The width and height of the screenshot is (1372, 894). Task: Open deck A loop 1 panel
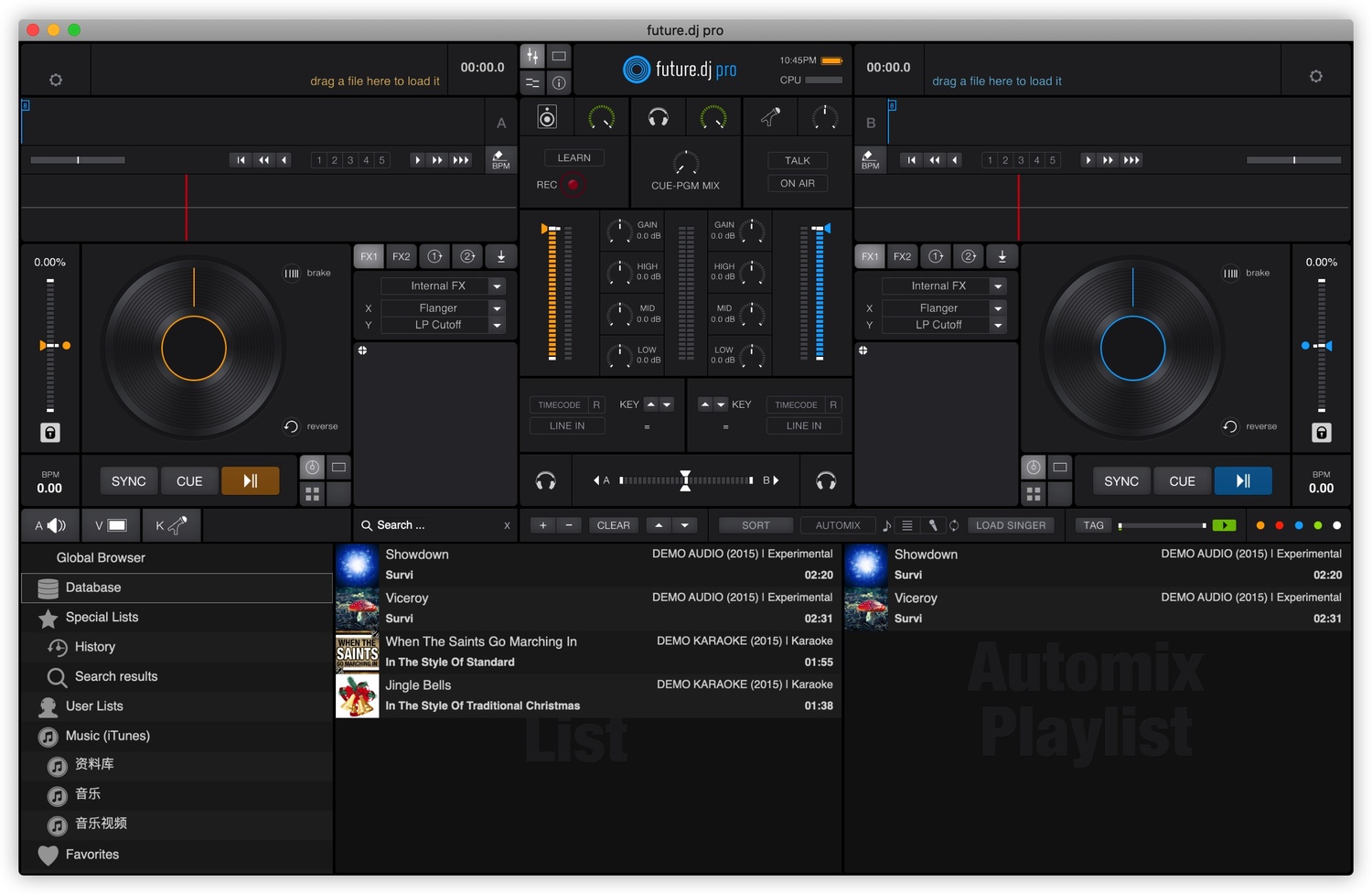point(435,257)
